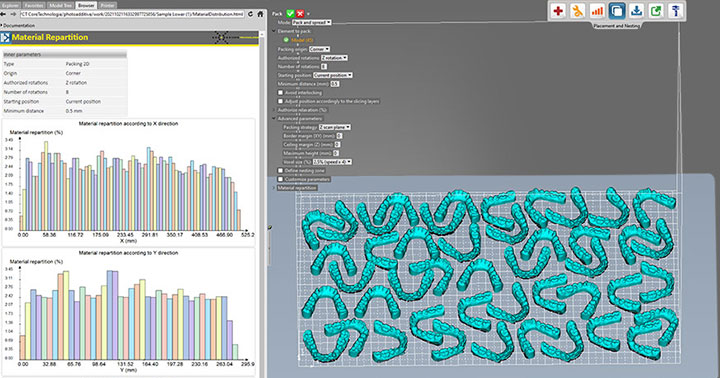720x378 pixels.
Task: Reload the browser page
Action: [251, 14]
